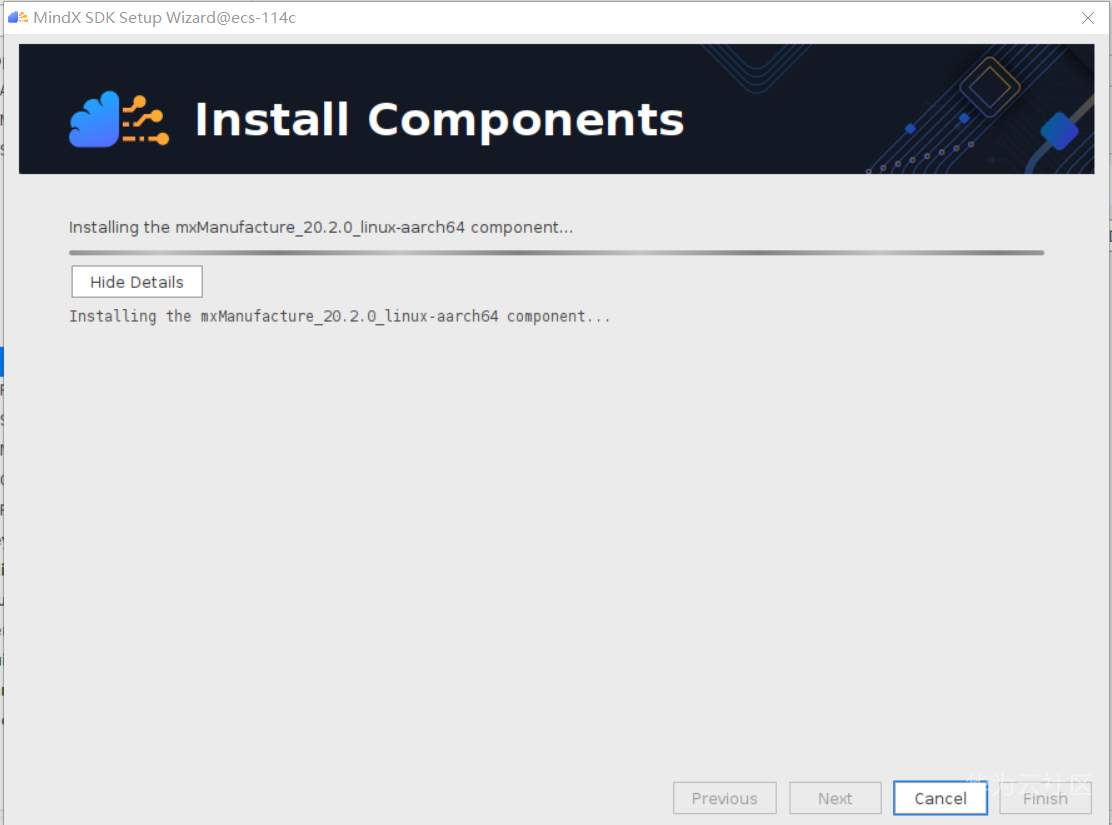Click the disabled Next button
The width and height of the screenshot is (1112, 825).
pos(835,798)
